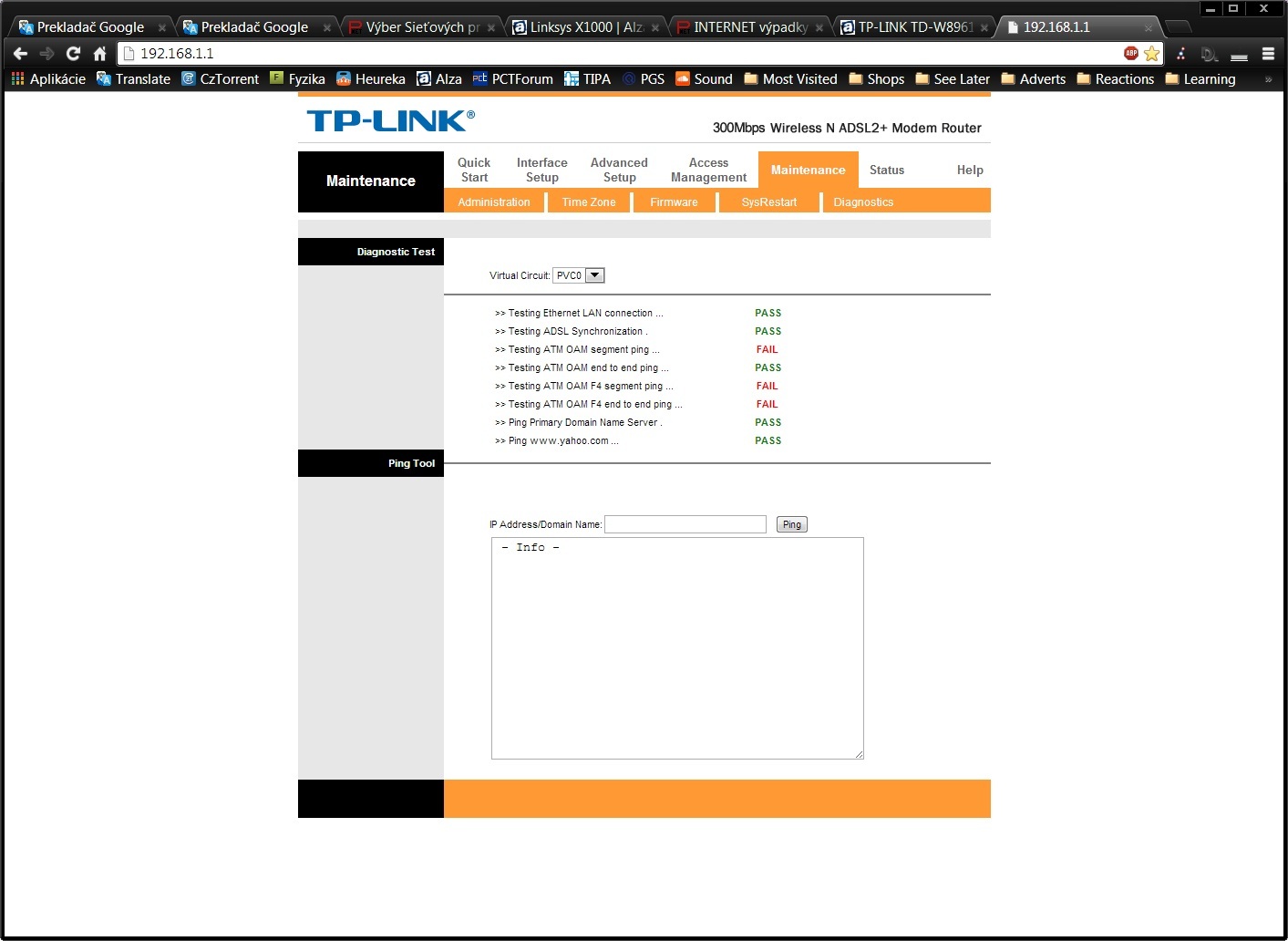This screenshot has height=941, width=1288.
Task: Open the Status menu
Action: (x=887, y=170)
